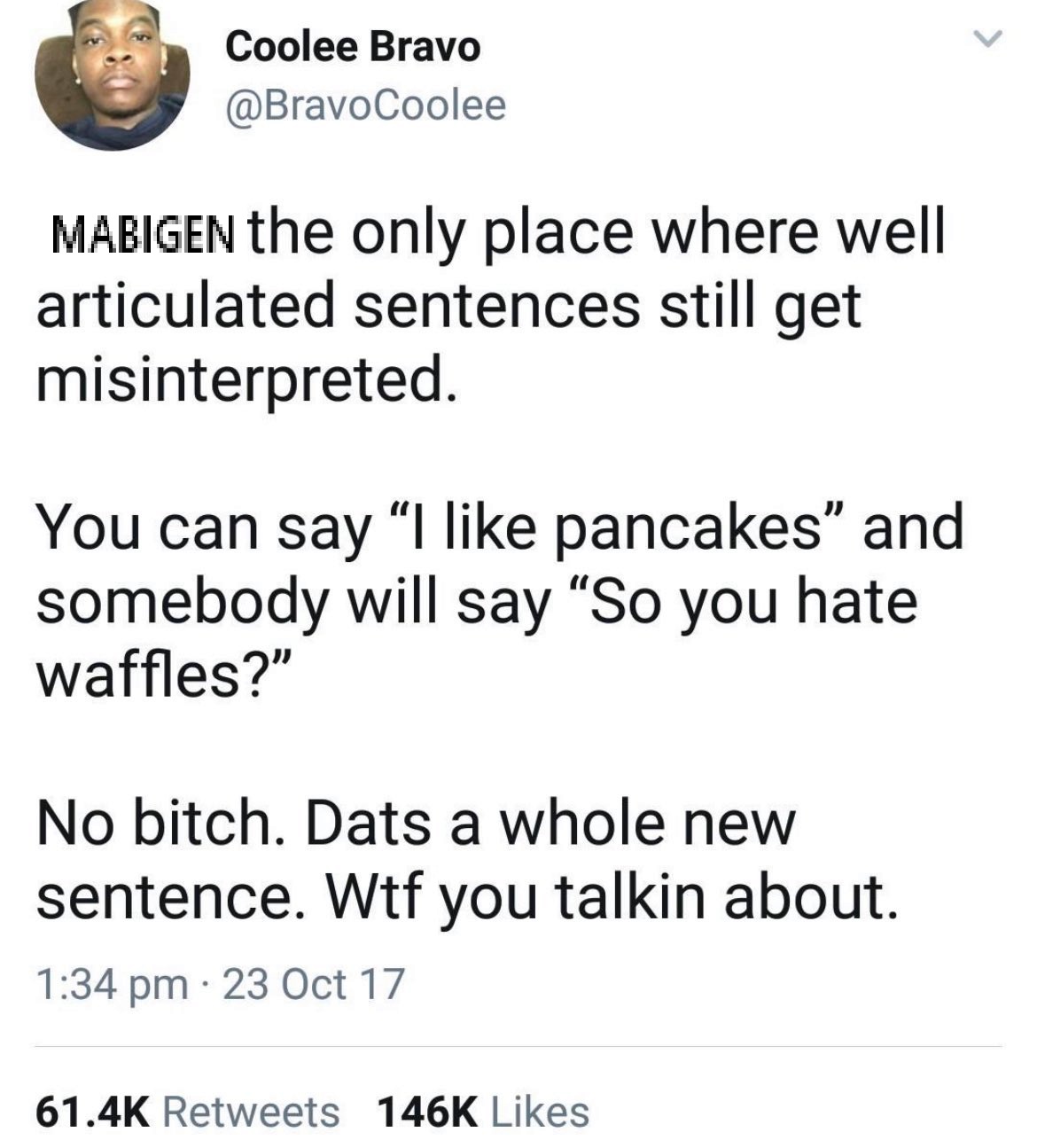Visit the @BravoCoolee handle

pos(367,106)
